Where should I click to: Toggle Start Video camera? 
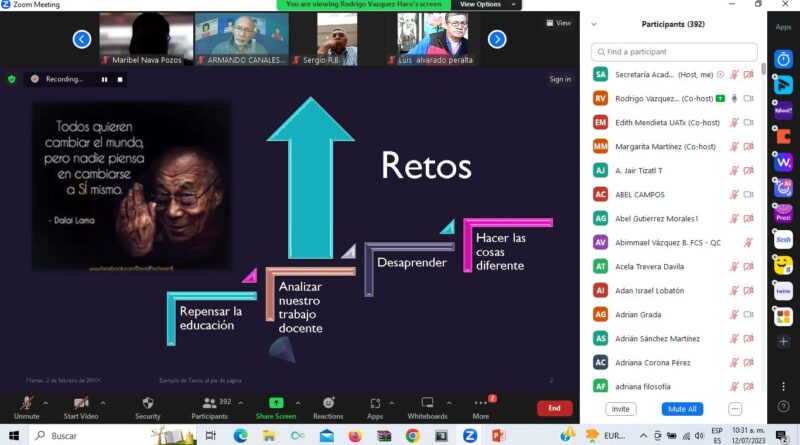(80, 402)
